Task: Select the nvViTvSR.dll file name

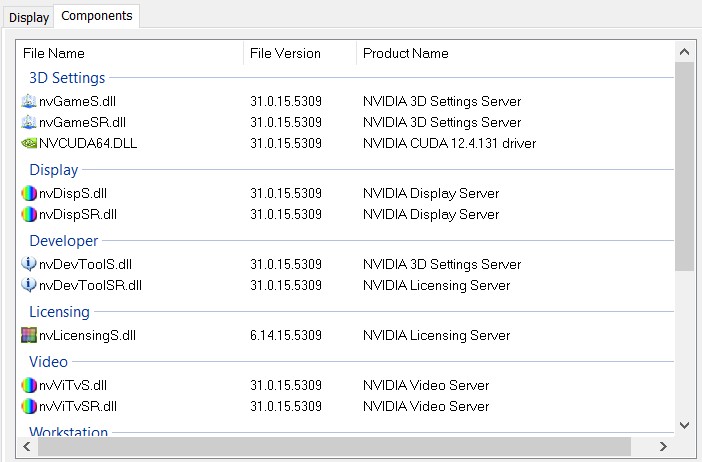Action: point(78,406)
